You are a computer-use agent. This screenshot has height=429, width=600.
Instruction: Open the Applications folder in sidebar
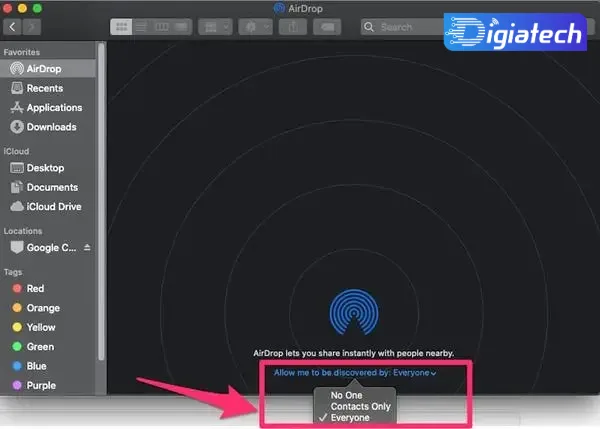tap(47, 108)
